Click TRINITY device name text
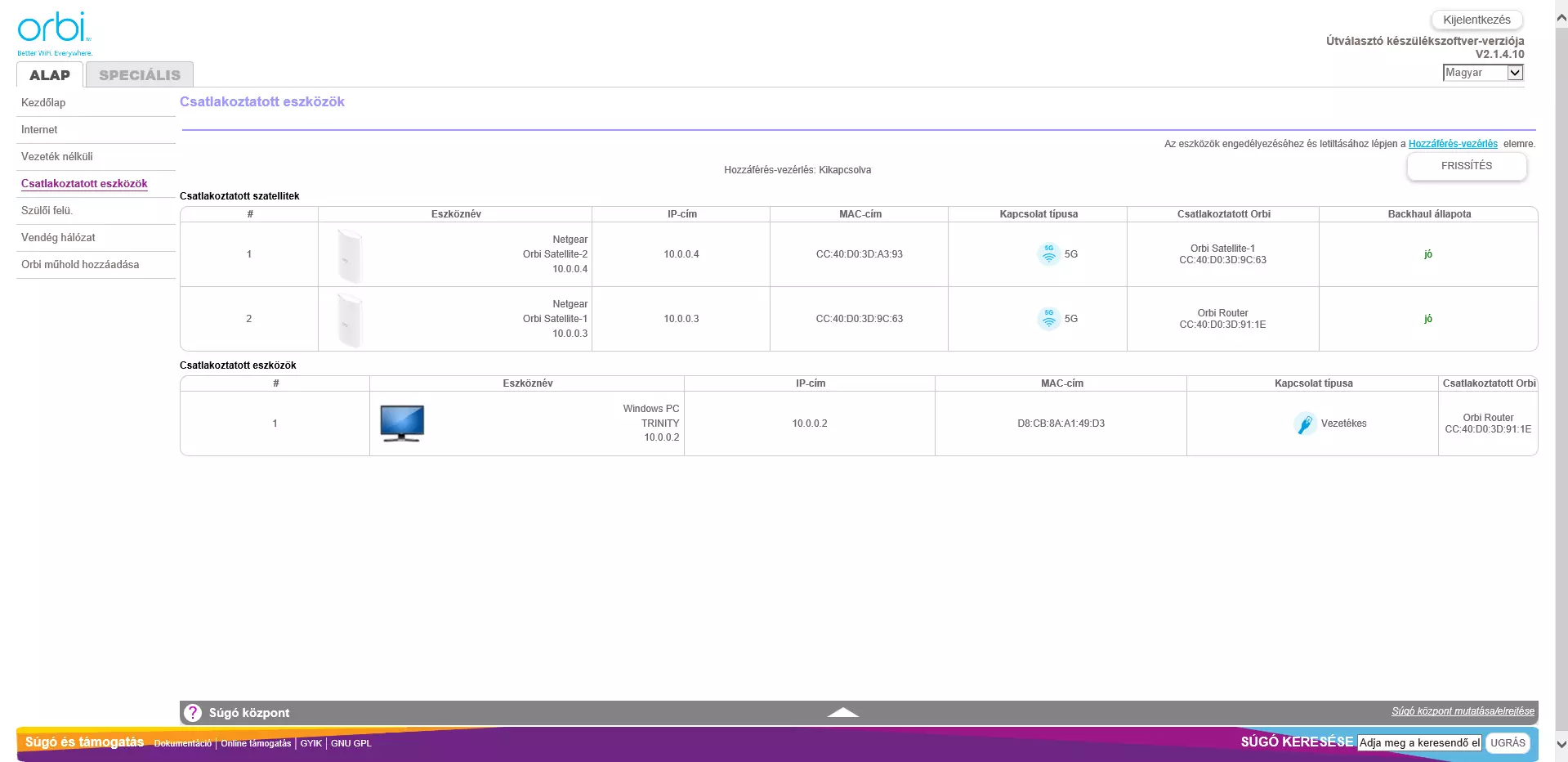This screenshot has width=1568, height=762. [660, 424]
